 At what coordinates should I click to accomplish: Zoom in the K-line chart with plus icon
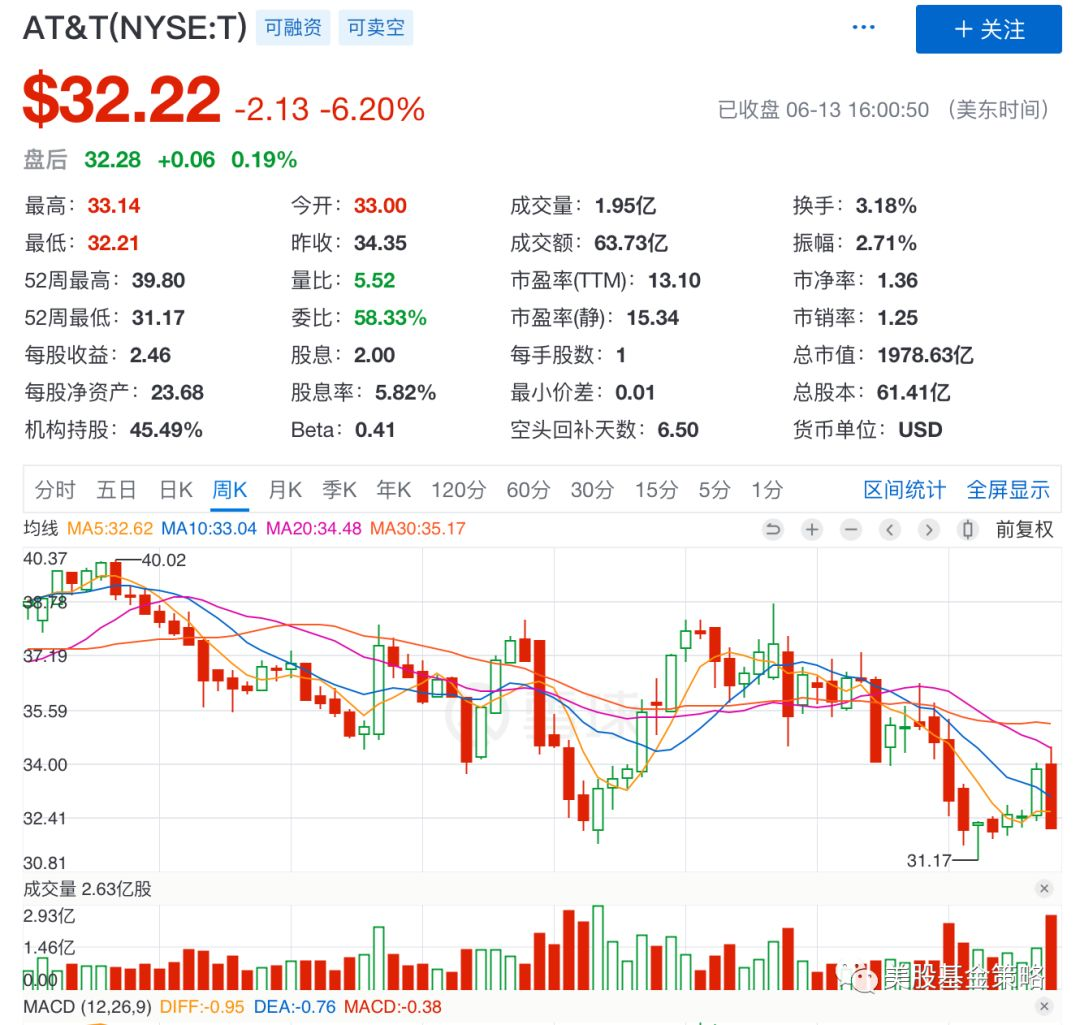coord(812,530)
